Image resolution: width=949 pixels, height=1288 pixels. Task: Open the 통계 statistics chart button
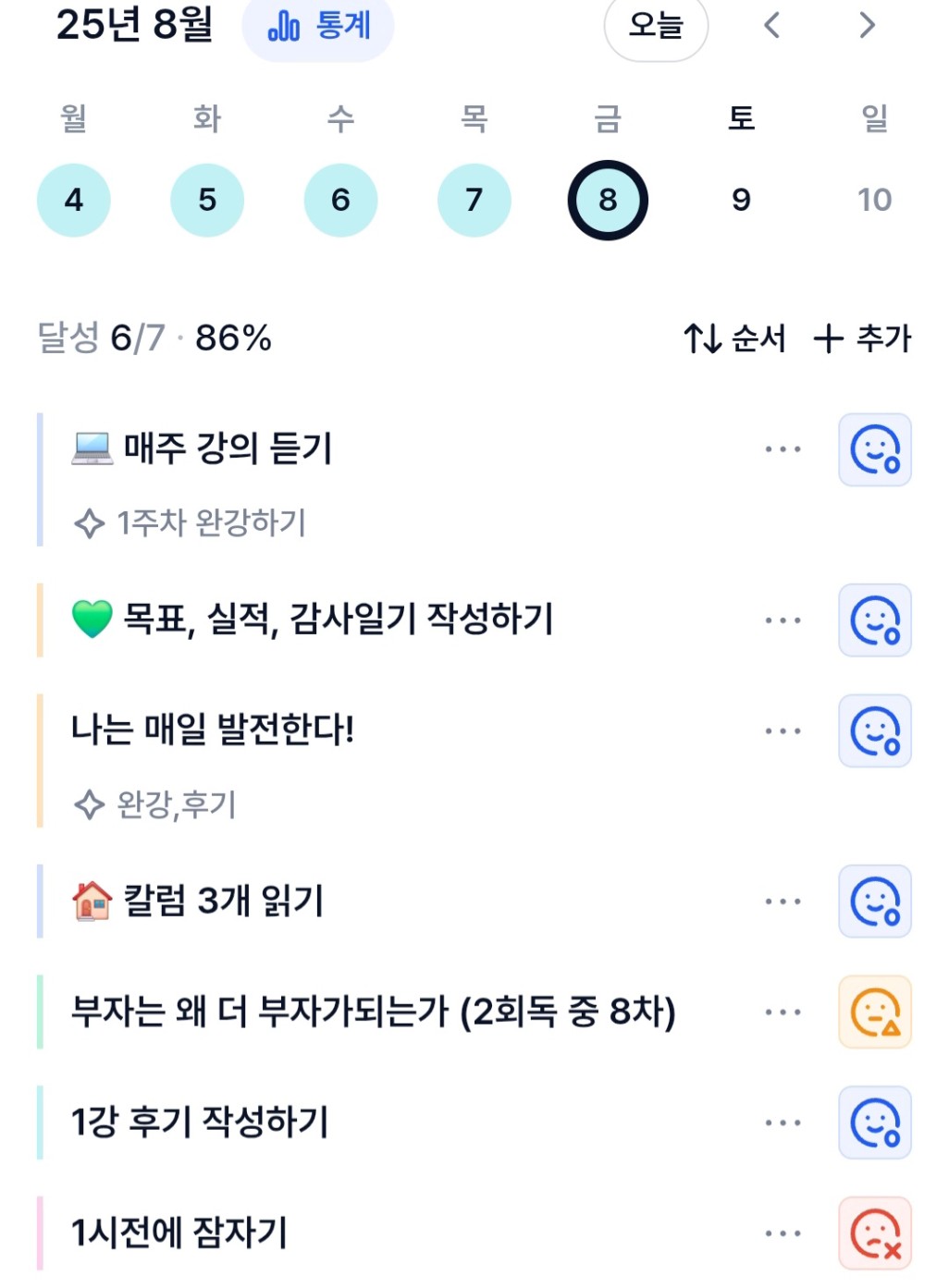[x=318, y=26]
